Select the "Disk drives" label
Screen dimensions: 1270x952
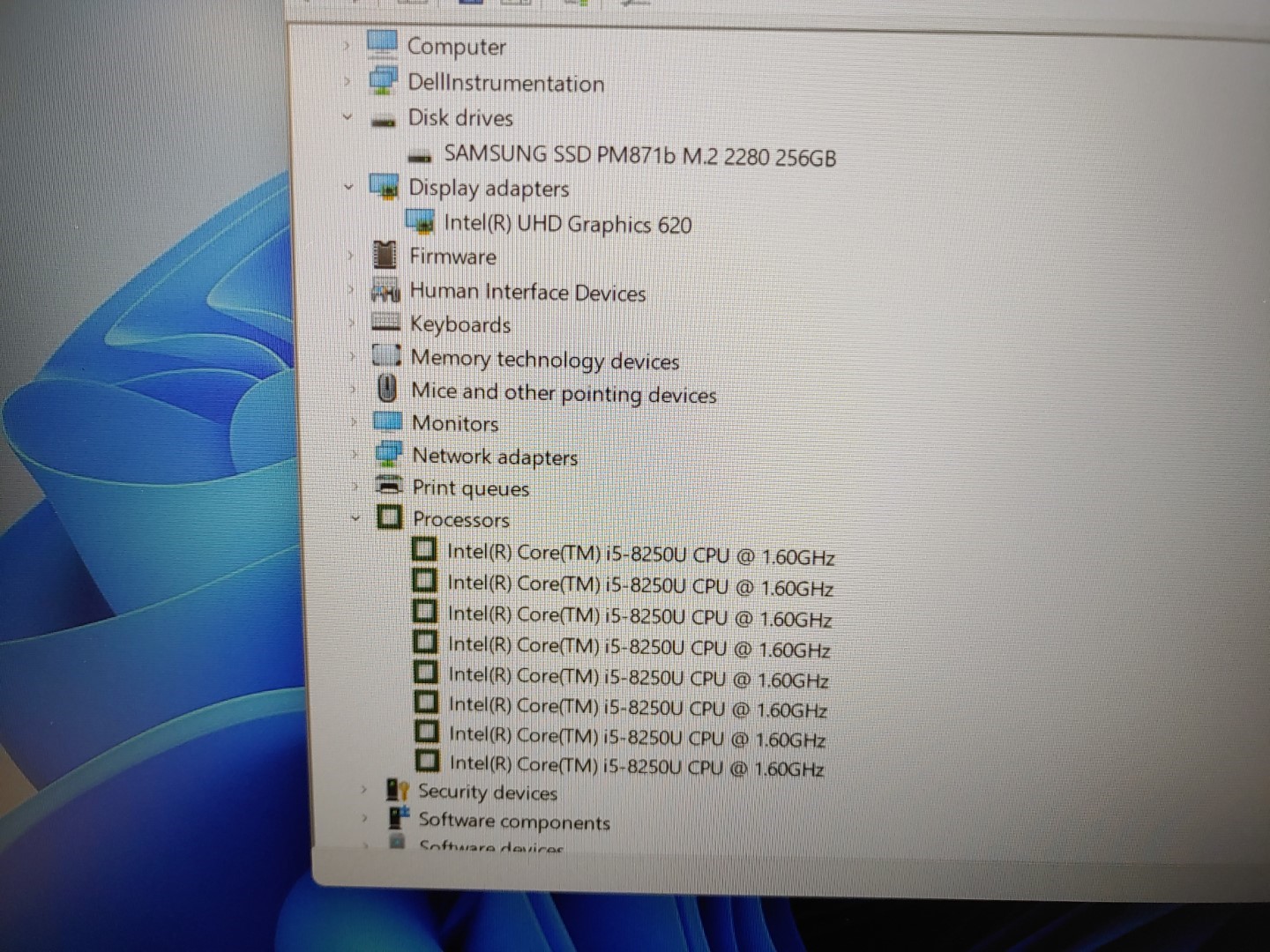click(x=460, y=118)
